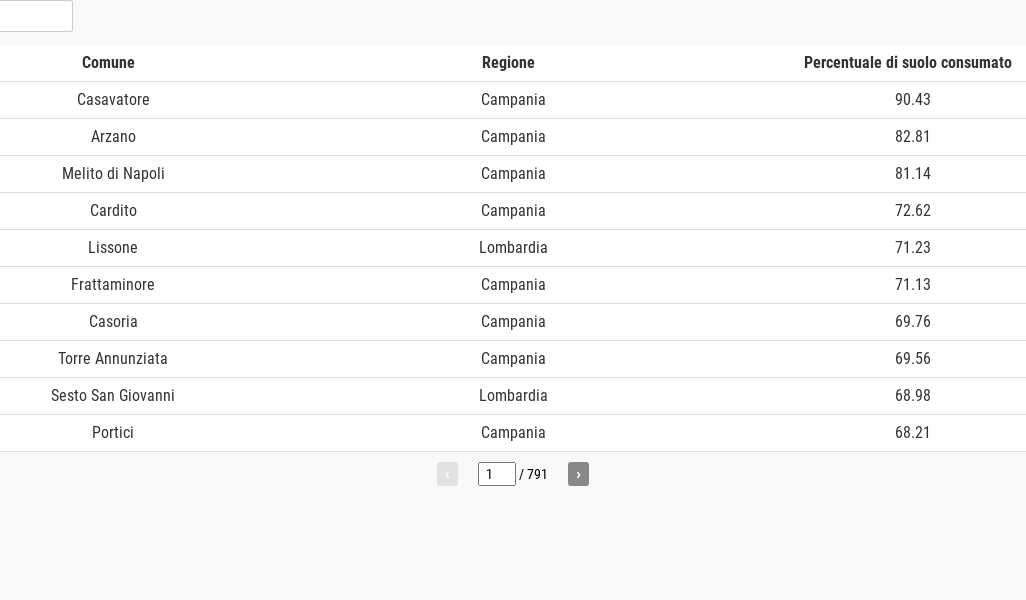The height and width of the screenshot is (600, 1026).
Task: Go to the next table page
Action: (578, 474)
